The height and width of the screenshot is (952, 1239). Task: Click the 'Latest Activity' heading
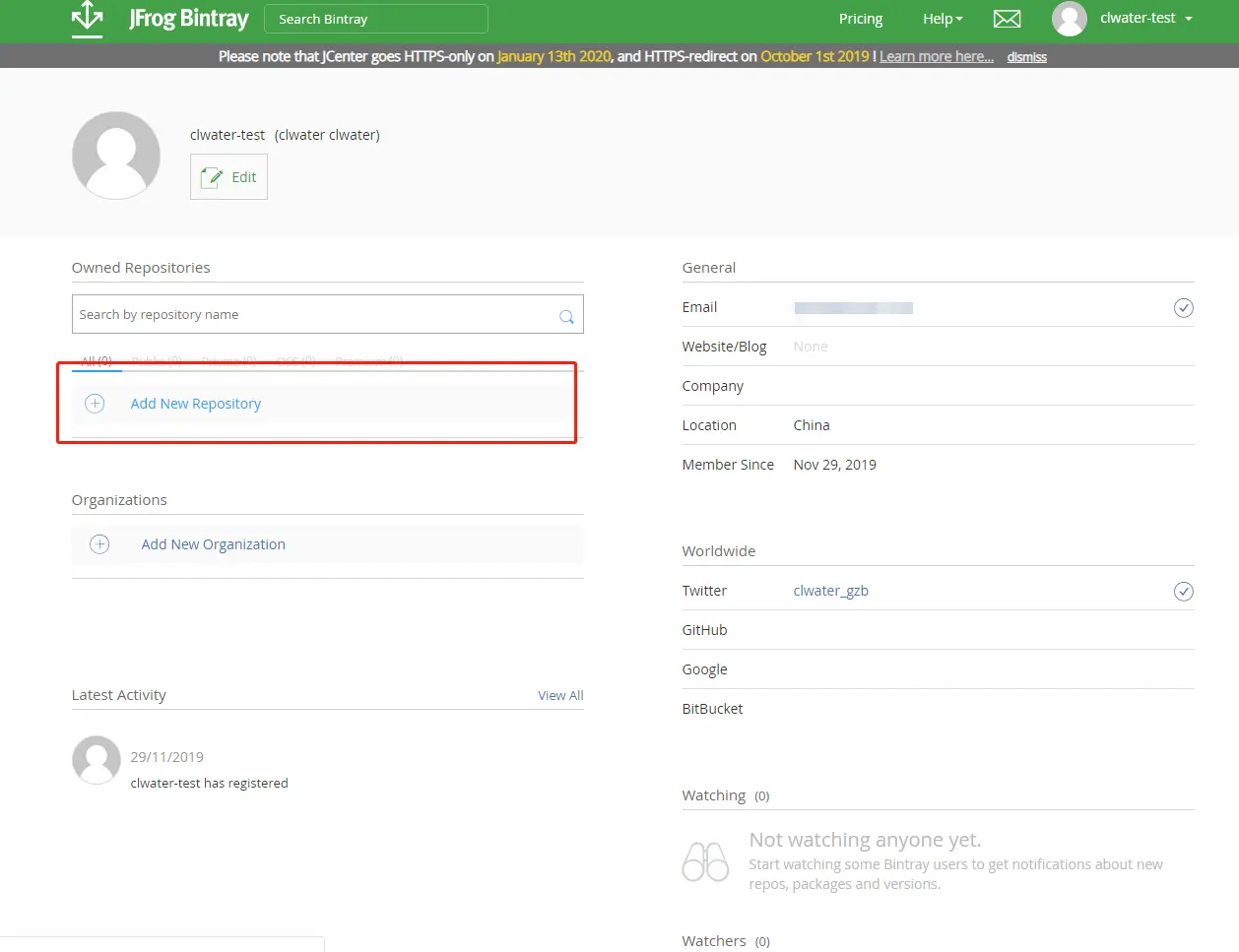pos(119,695)
